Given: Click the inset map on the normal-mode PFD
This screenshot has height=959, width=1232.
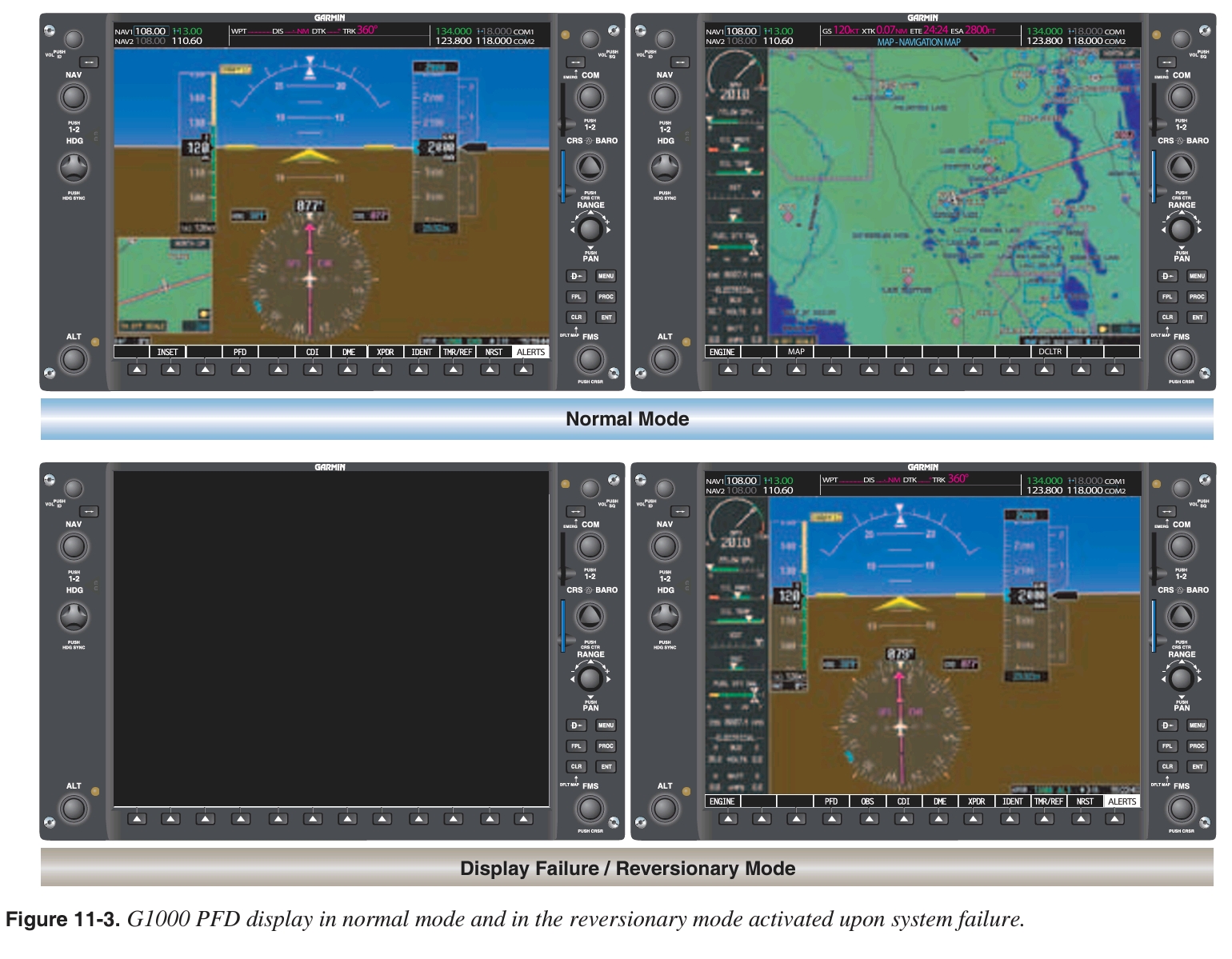Looking at the screenshot, I should point(165,284).
